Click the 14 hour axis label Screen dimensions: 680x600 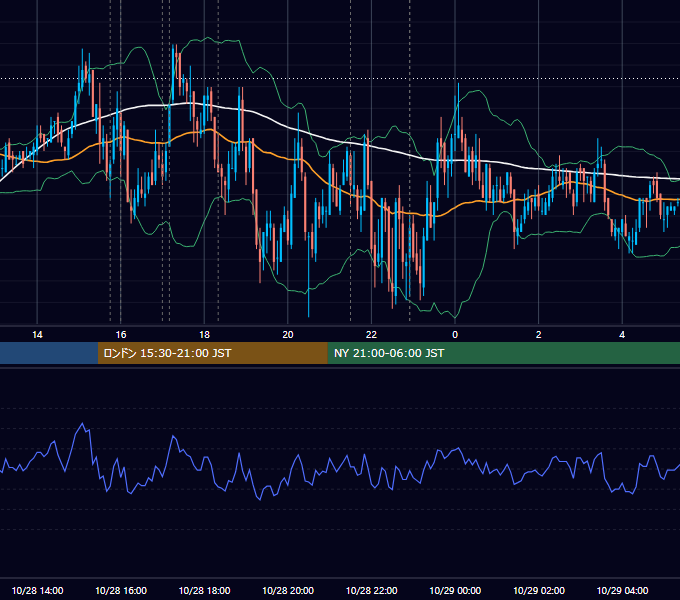tap(37, 335)
